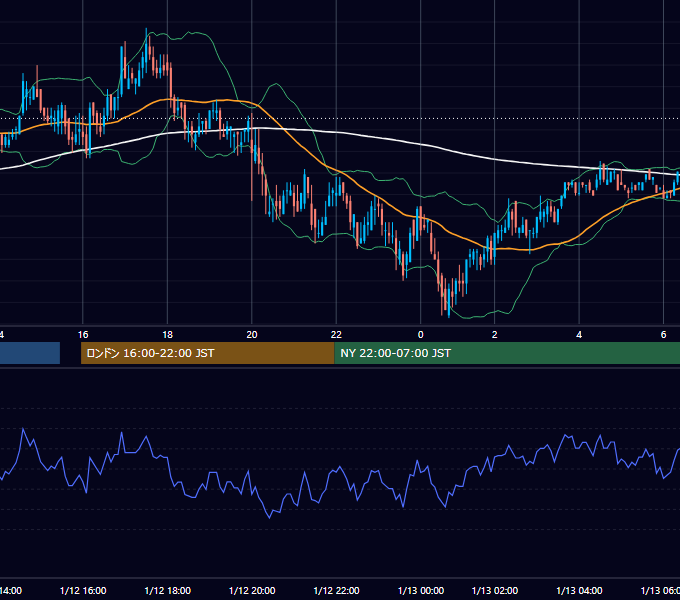The image size is (680, 600).
Task: Click the NY 22:00-07:00 JST session bar
Action: (507, 353)
